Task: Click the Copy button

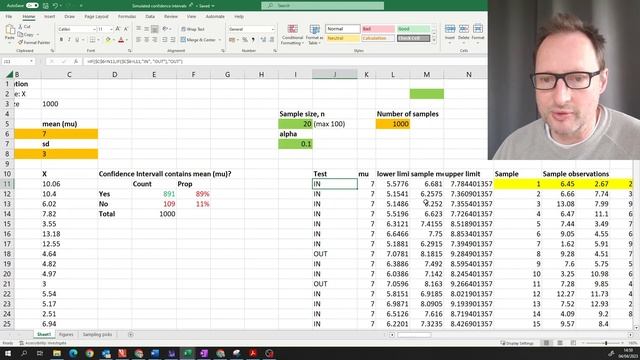Action: coord(26,34)
